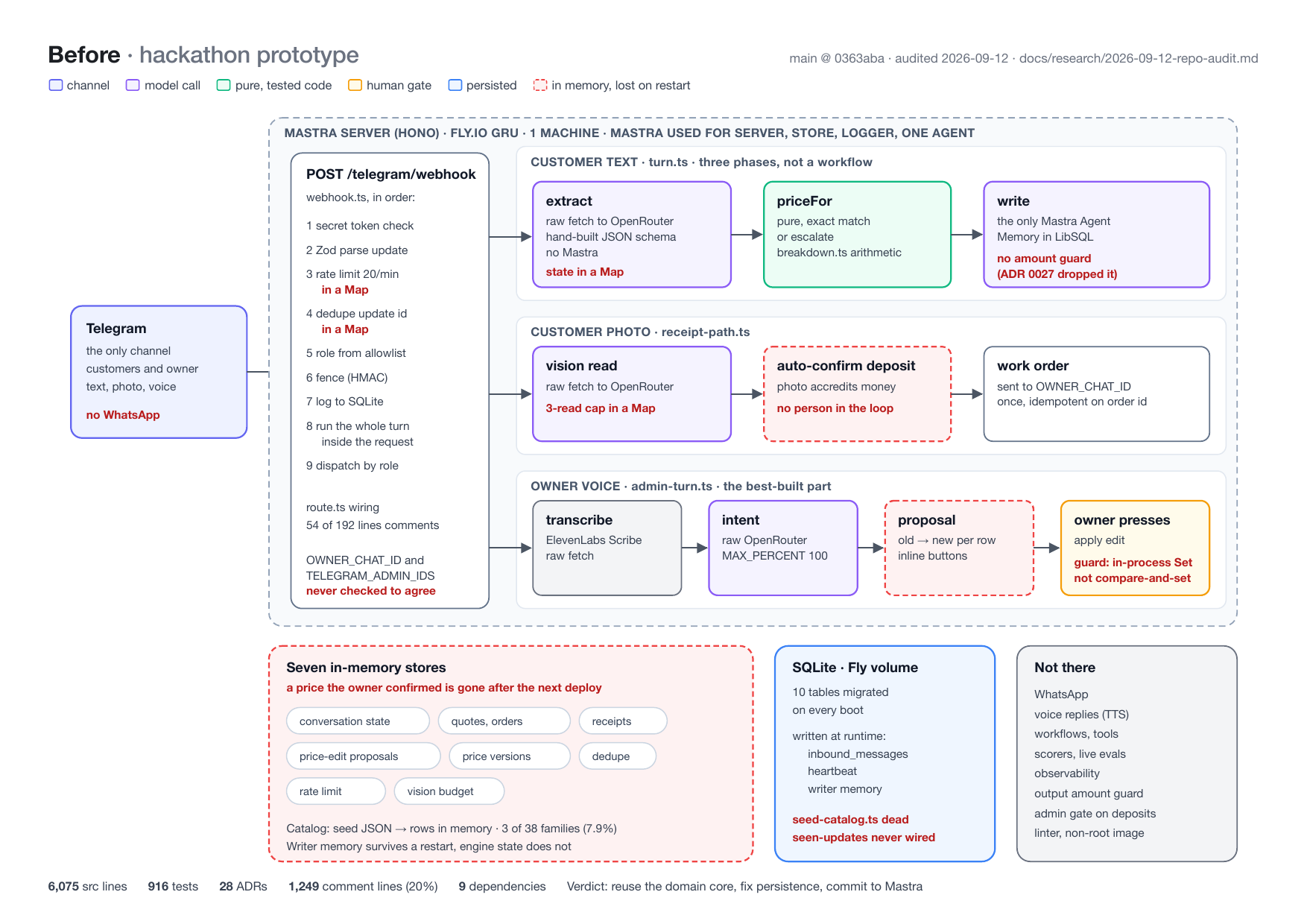Click the conversation state pill
This screenshot has width=1307, height=924.
click(358, 721)
